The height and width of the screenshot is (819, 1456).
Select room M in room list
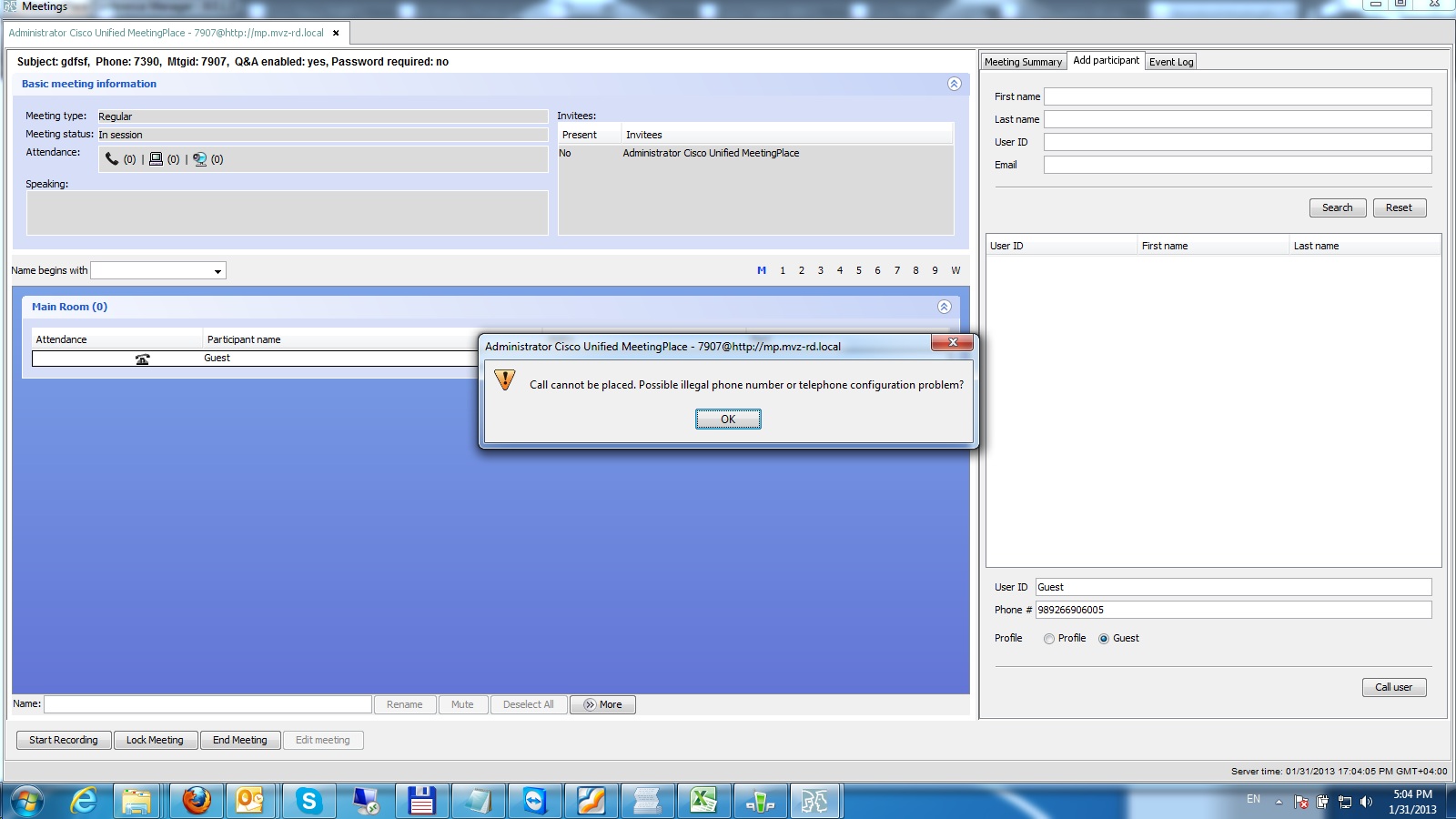762,270
